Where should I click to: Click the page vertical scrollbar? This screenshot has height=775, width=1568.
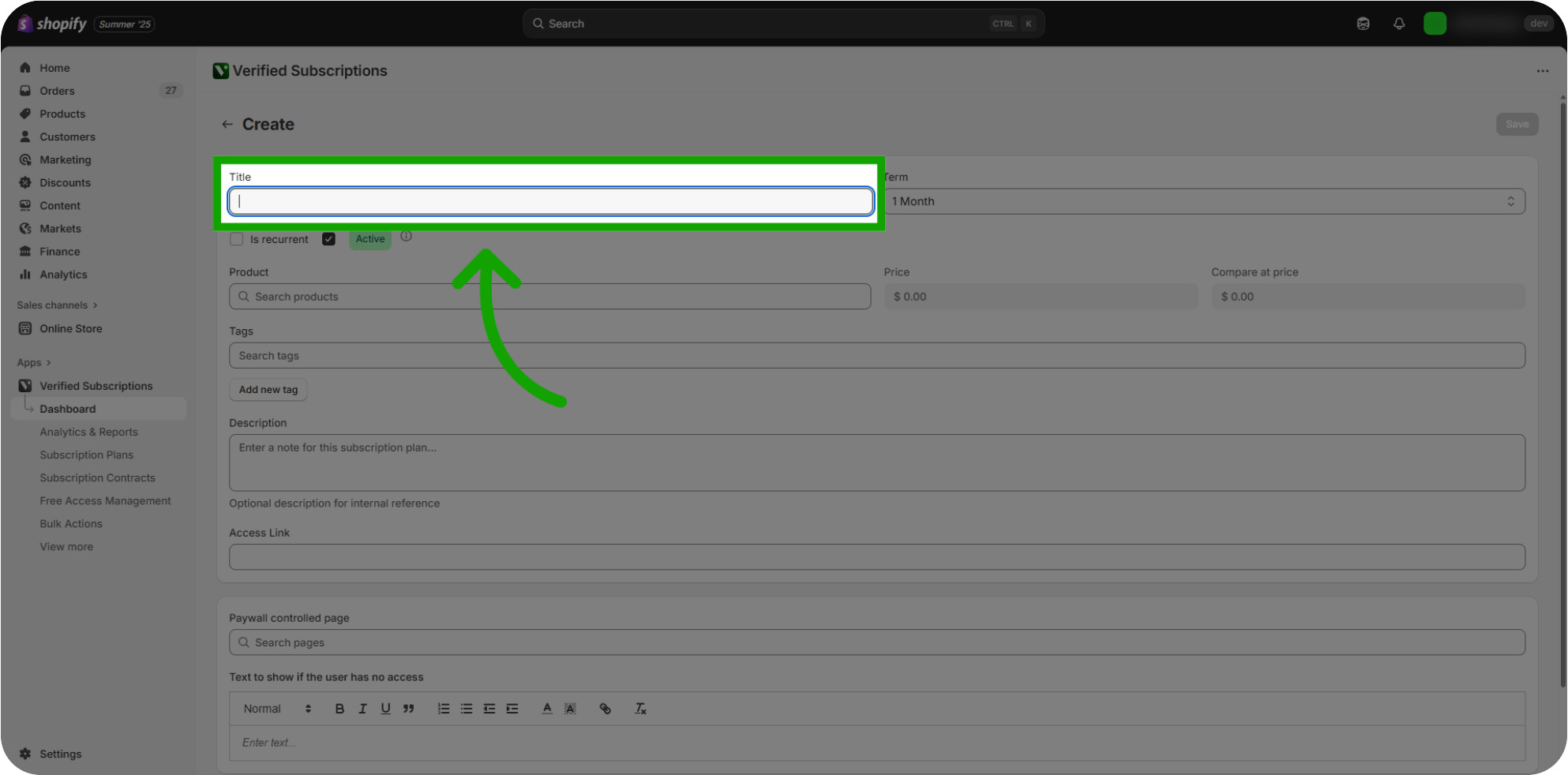point(1562,395)
